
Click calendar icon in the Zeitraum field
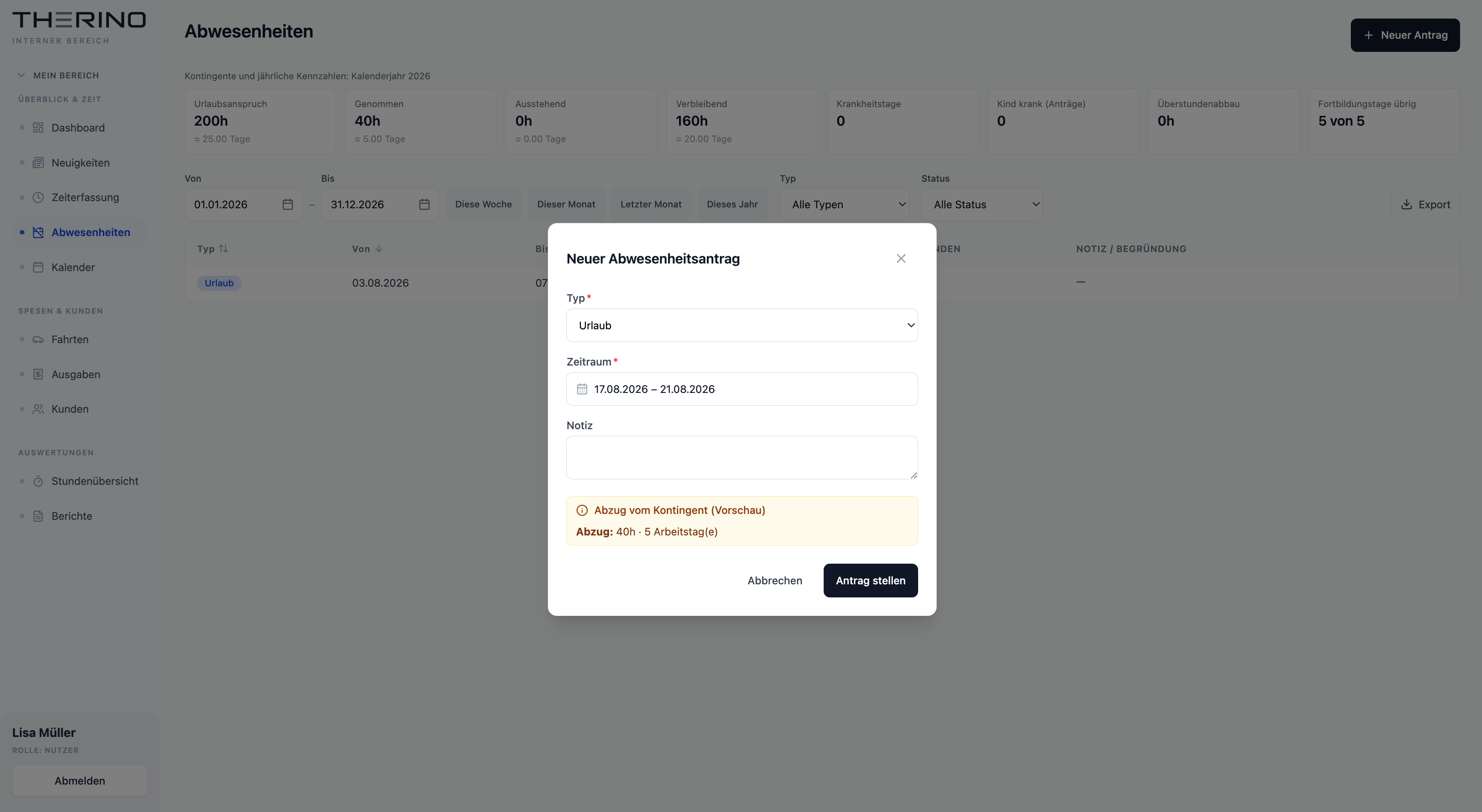pos(582,389)
